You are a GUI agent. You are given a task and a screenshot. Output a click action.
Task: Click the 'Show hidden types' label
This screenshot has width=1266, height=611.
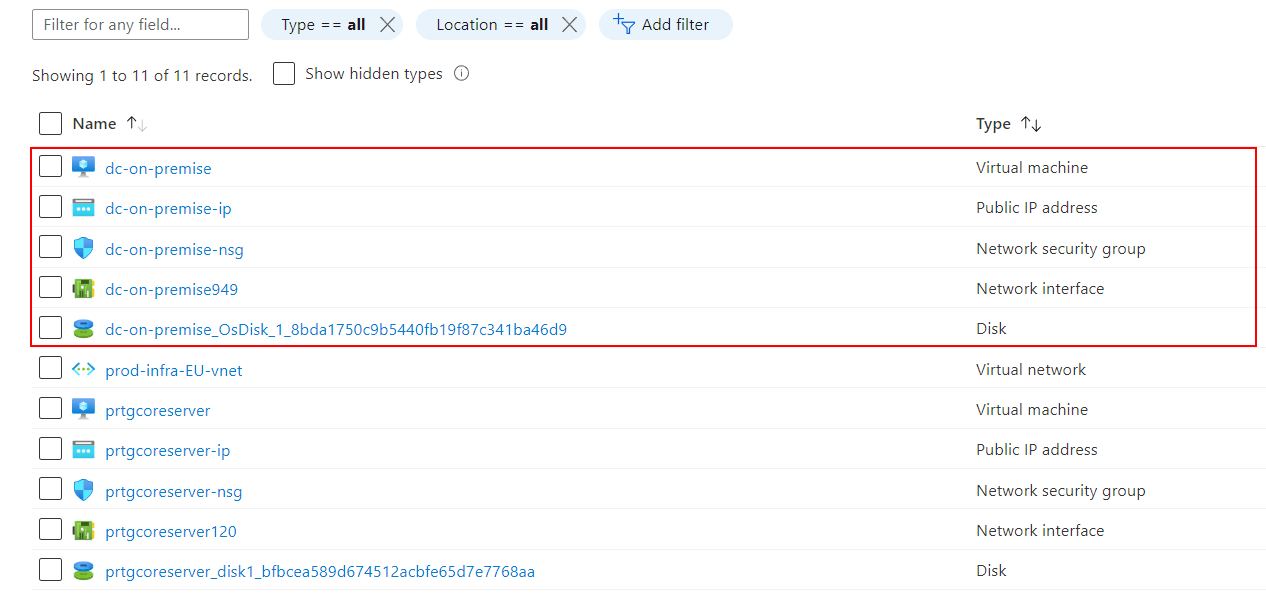tap(374, 73)
